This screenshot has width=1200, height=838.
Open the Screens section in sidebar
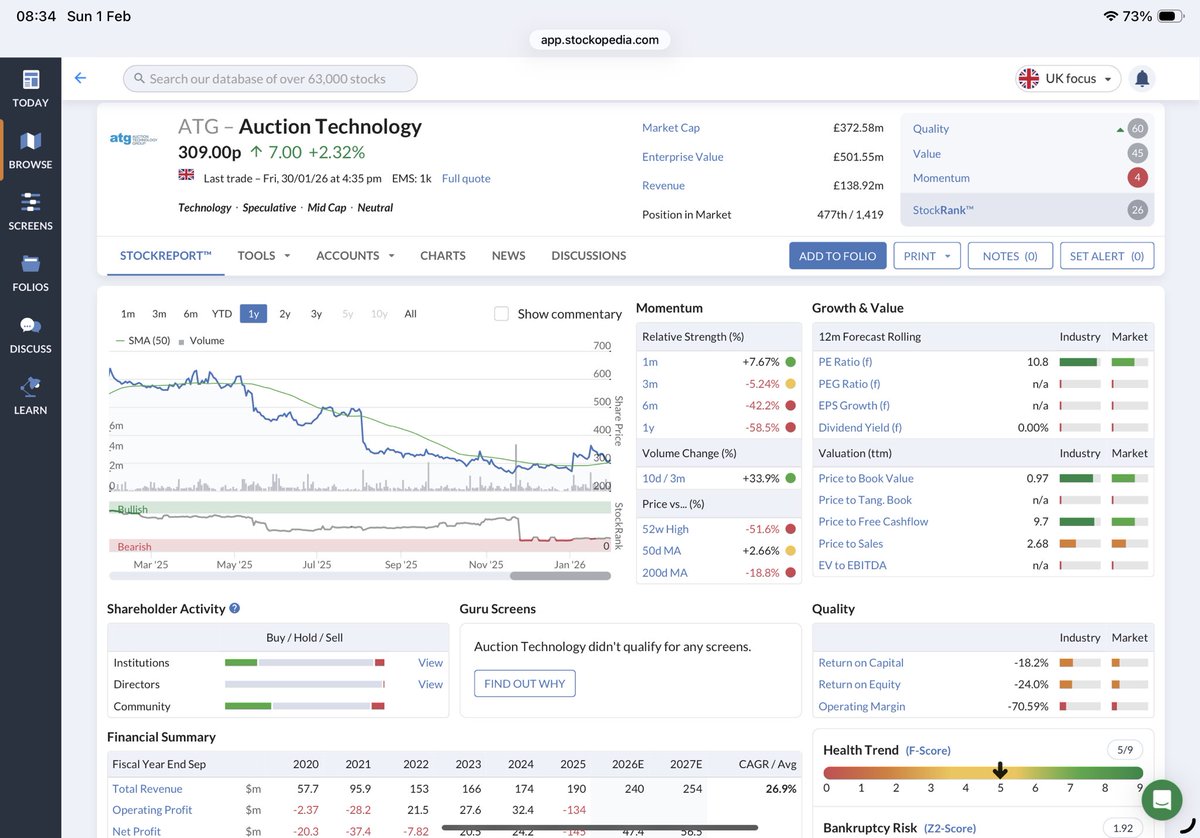click(30, 212)
